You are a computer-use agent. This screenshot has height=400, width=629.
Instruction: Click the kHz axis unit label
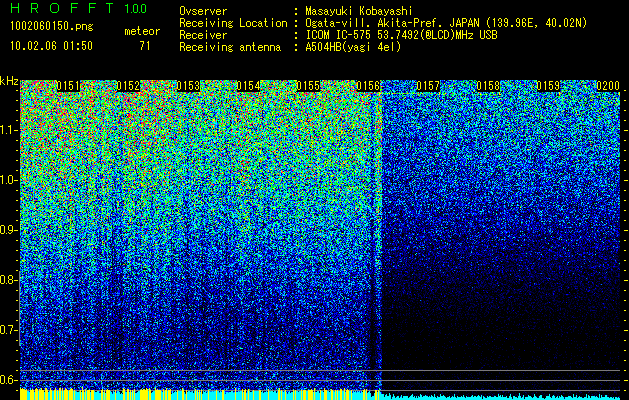[9, 81]
